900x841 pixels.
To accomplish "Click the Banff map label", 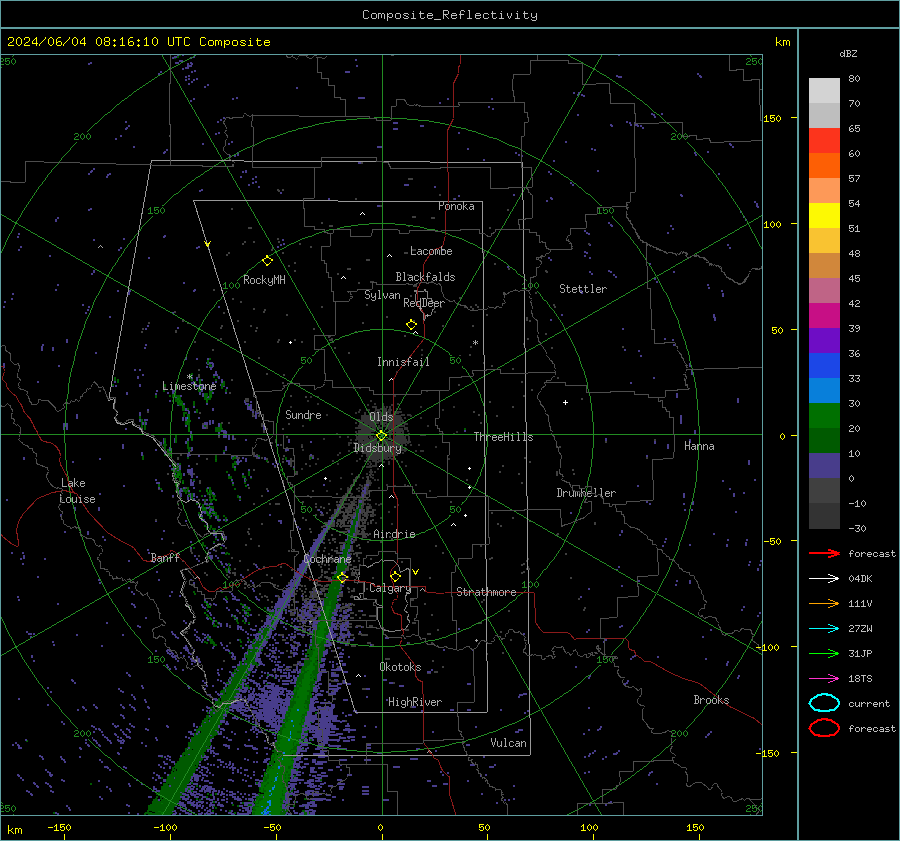I will (x=165, y=557).
